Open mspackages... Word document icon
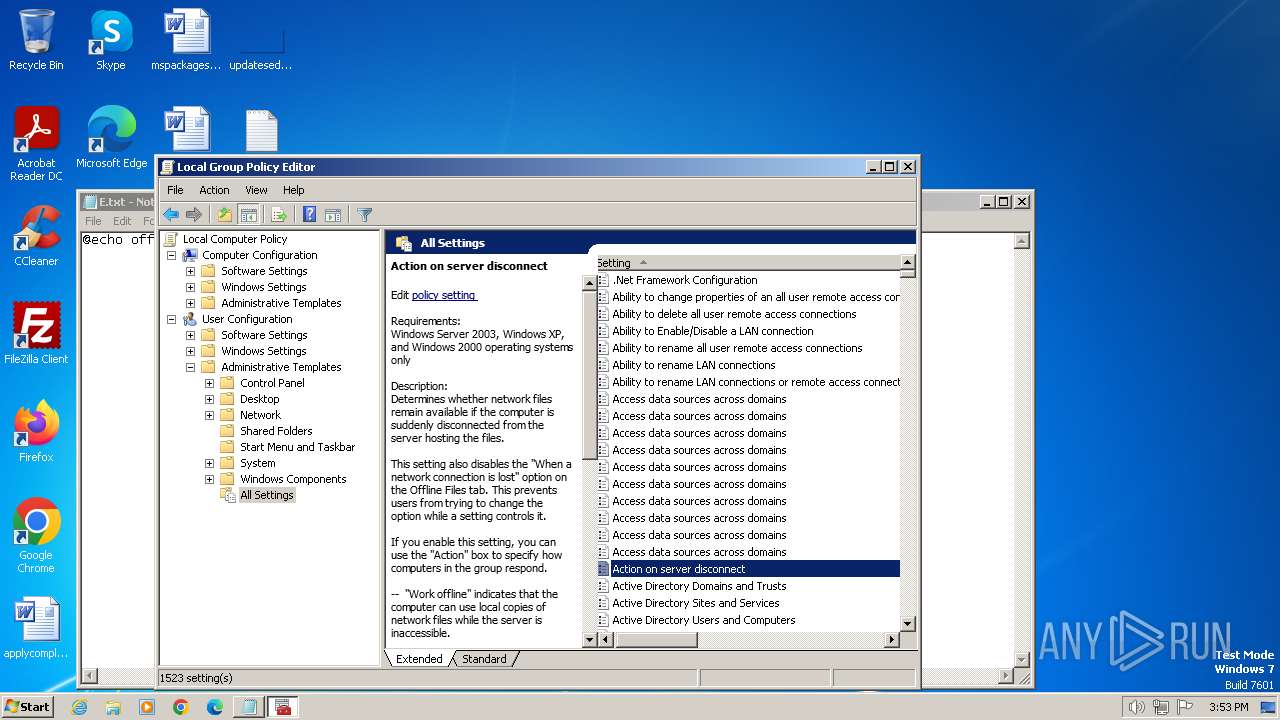Screen dimensions: 1280x720 pos(186,40)
